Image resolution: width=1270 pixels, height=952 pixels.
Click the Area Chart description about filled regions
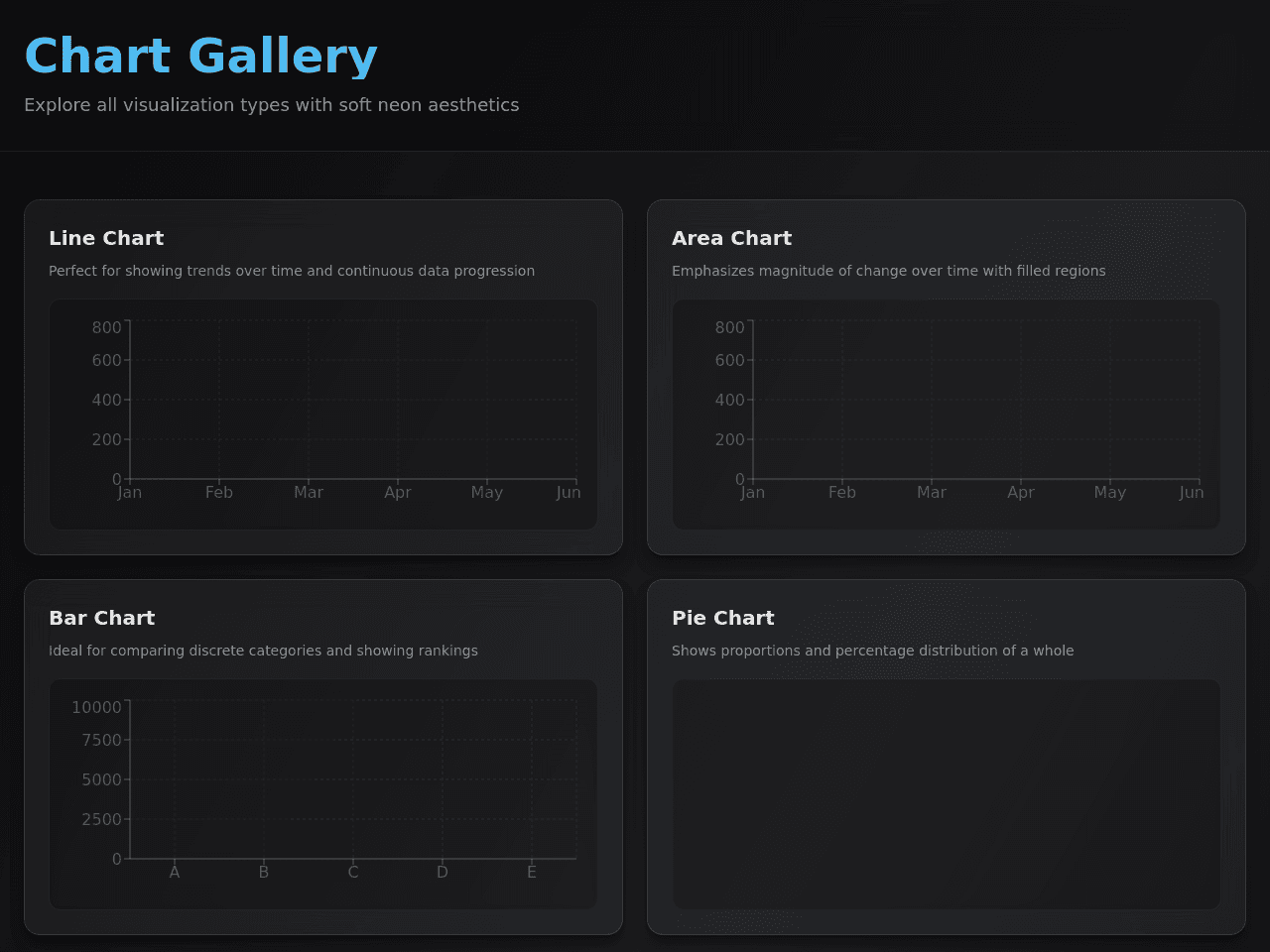[x=888, y=271]
